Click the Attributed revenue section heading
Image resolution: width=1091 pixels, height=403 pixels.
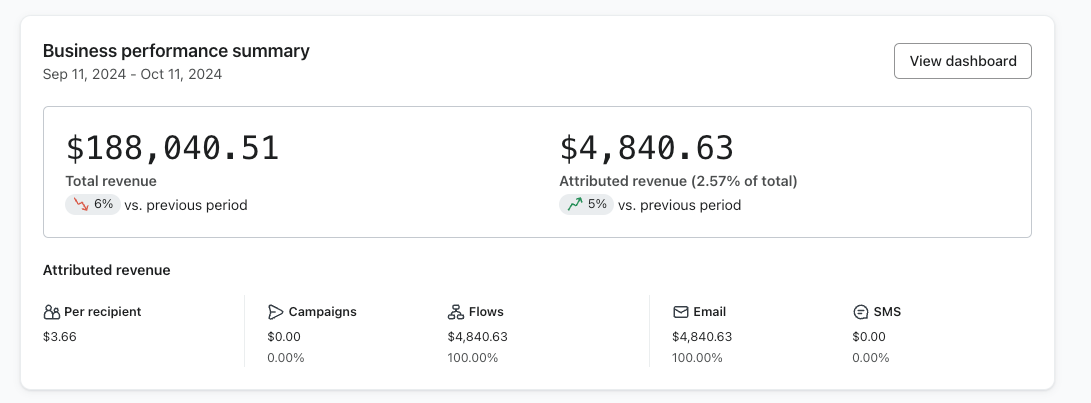[x=106, y=270]
